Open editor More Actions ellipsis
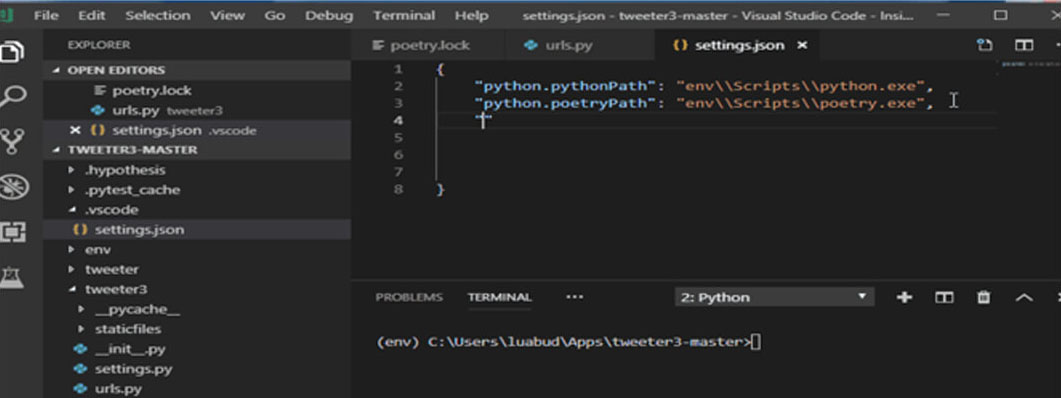 point(1057,45)
